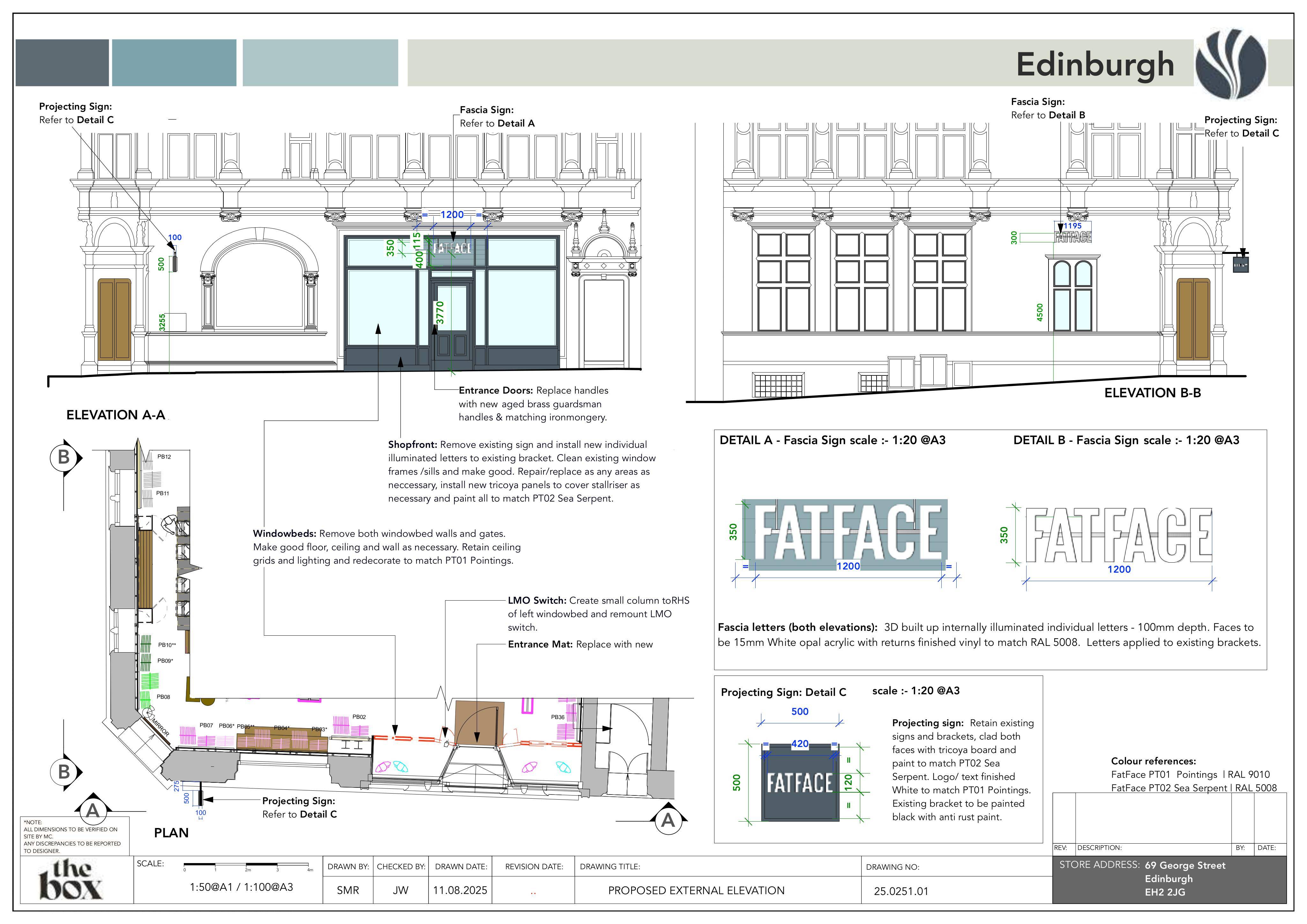Click the swirl logo beside the Edinburgh title
This screenshot has width=1307, height=924.
1231,64
